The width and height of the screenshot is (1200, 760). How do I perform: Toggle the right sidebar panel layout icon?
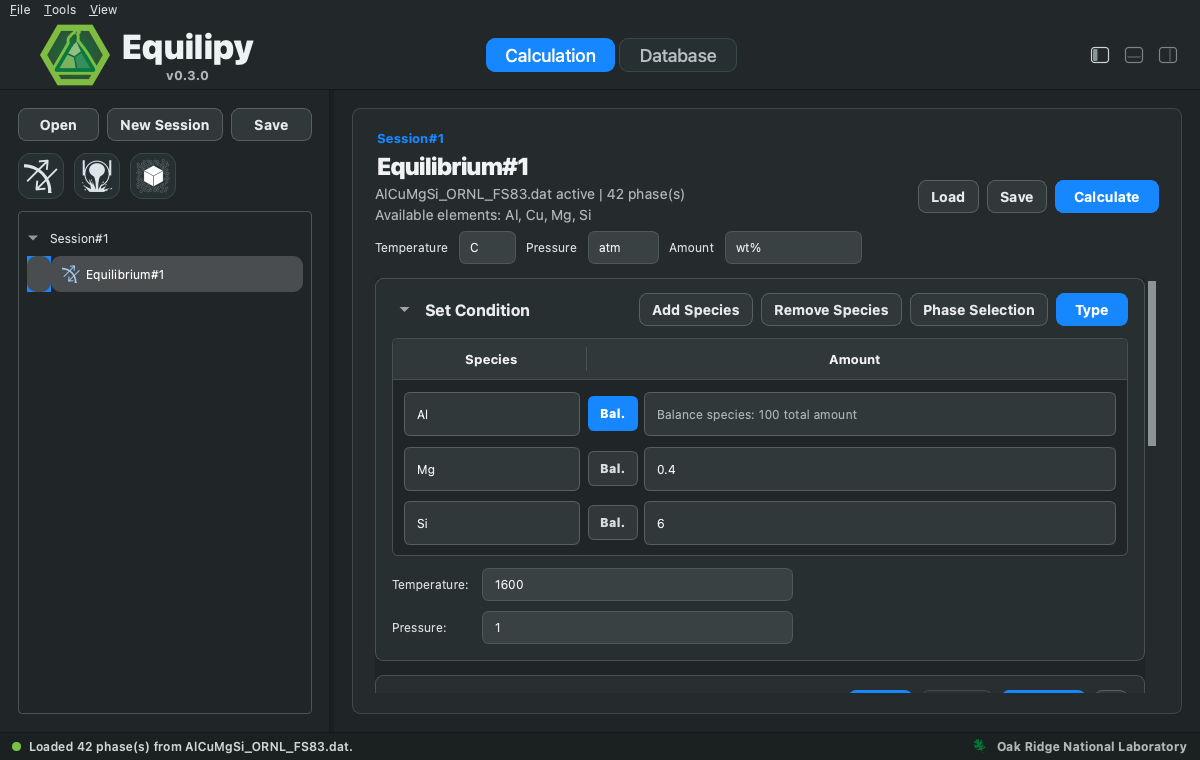pyautogui.click(x=1168, y=55)
